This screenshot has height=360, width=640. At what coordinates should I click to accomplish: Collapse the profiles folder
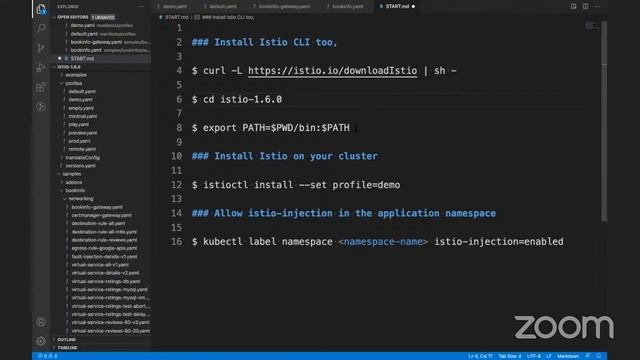(73, 83)
